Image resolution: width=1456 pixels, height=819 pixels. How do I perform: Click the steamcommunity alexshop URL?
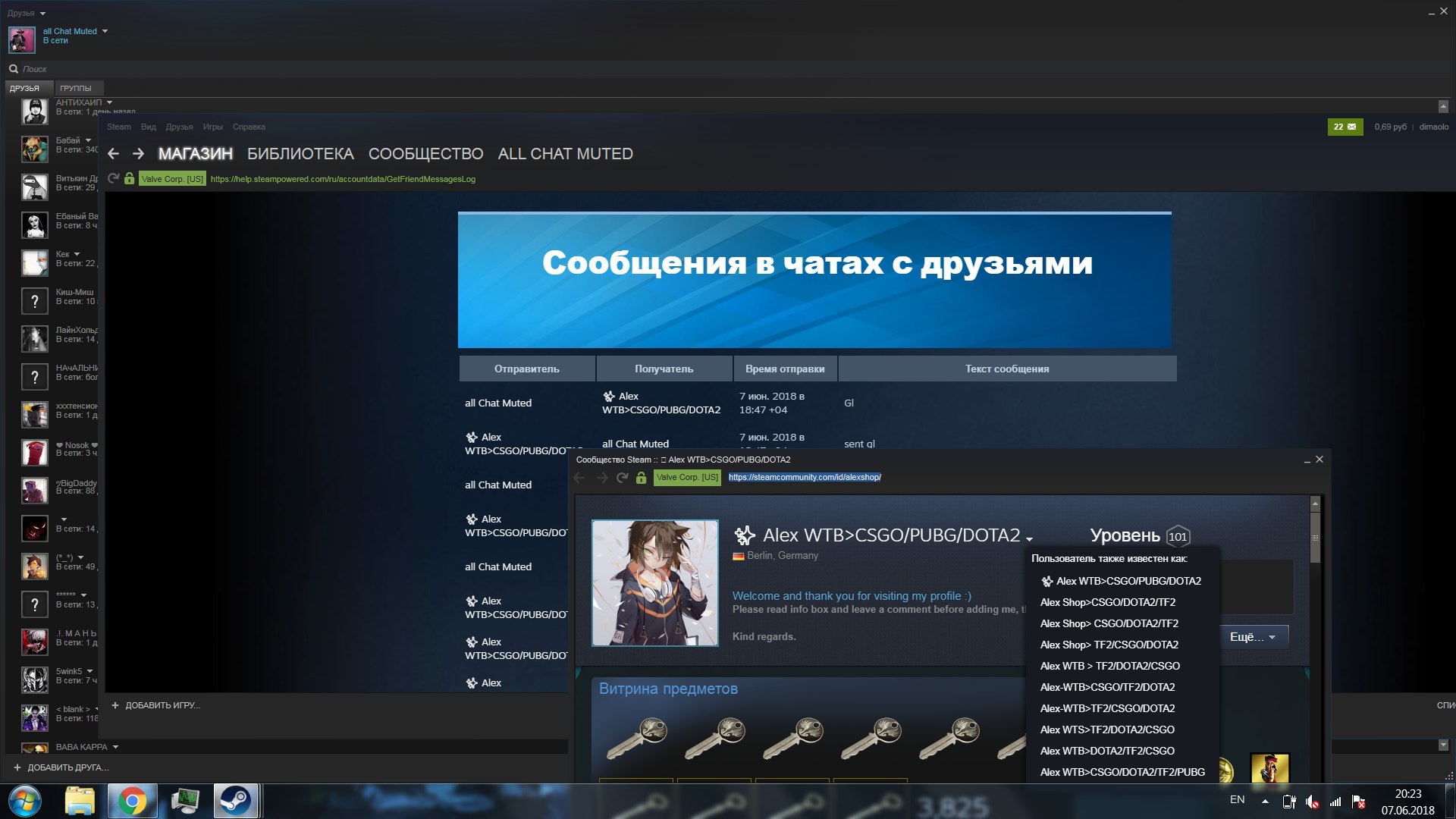coord(804,478)
